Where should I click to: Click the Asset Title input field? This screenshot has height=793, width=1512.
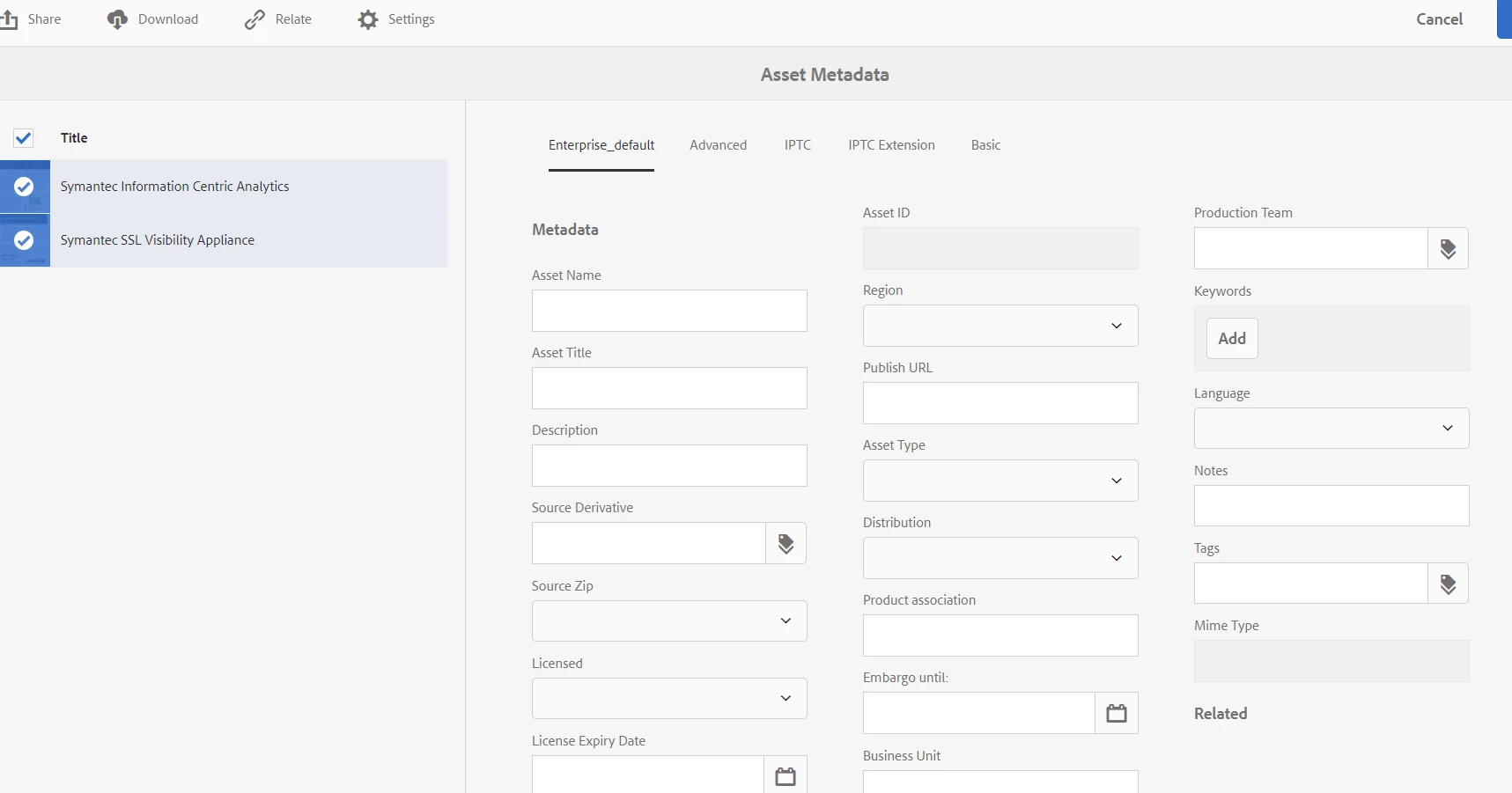coord(669,388)
